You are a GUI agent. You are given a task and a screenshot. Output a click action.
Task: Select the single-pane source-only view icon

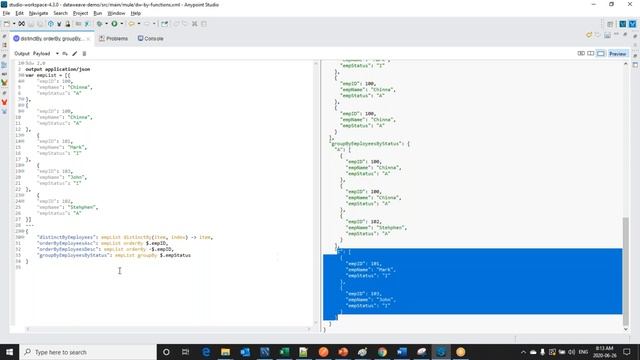[x=600, y=53]
